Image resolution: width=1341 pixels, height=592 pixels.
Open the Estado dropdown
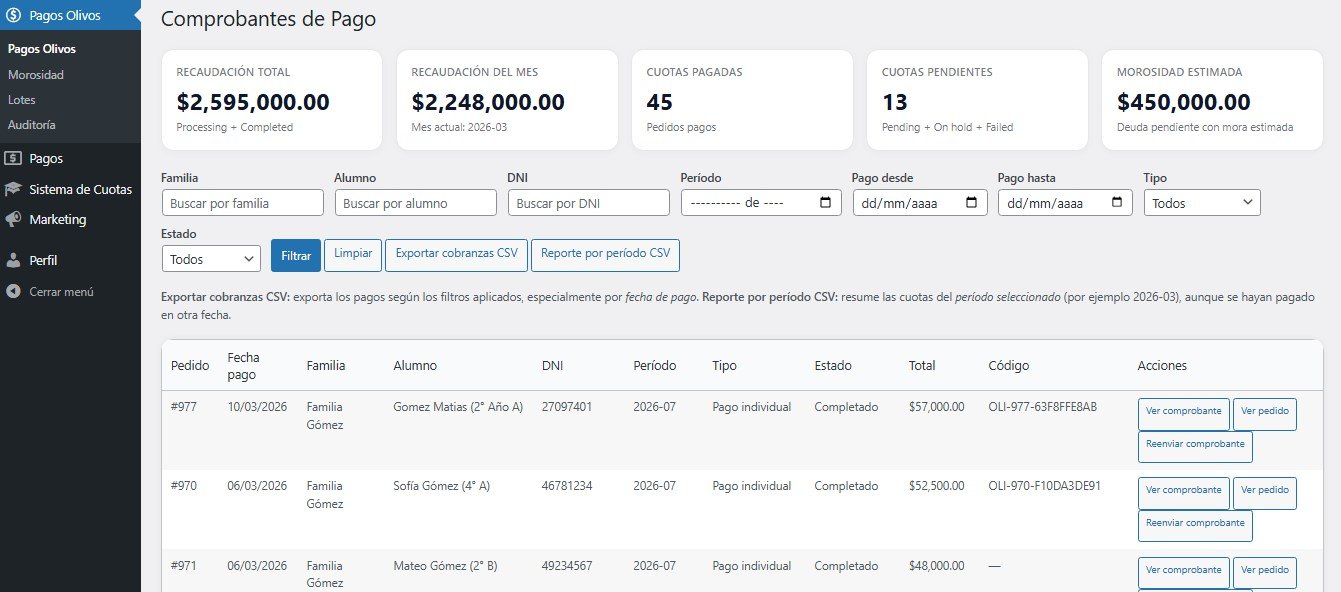pyautogui.click(x=211, y=259)
